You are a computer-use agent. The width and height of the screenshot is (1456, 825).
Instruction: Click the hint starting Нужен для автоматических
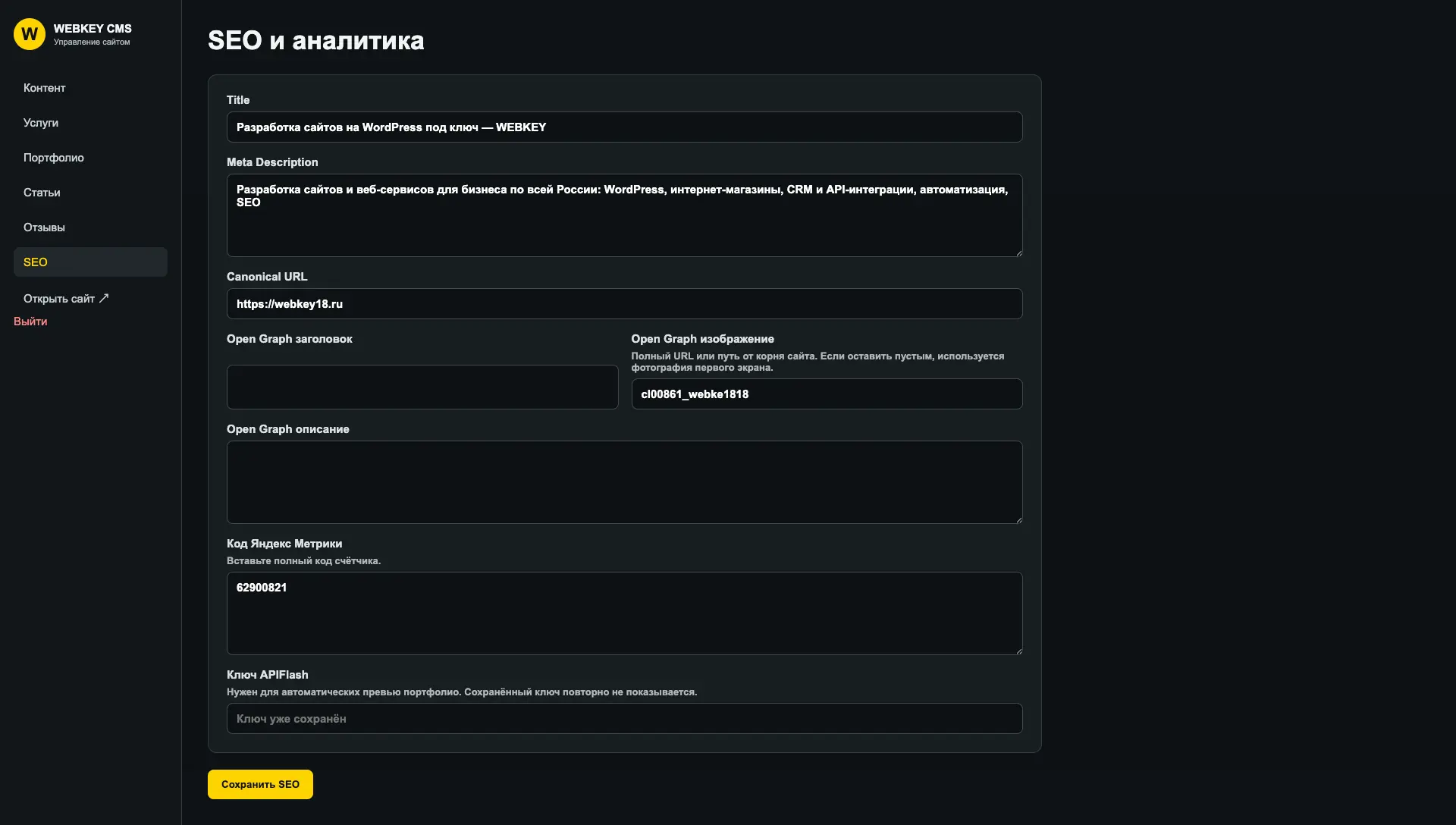(x=462, y=692)
